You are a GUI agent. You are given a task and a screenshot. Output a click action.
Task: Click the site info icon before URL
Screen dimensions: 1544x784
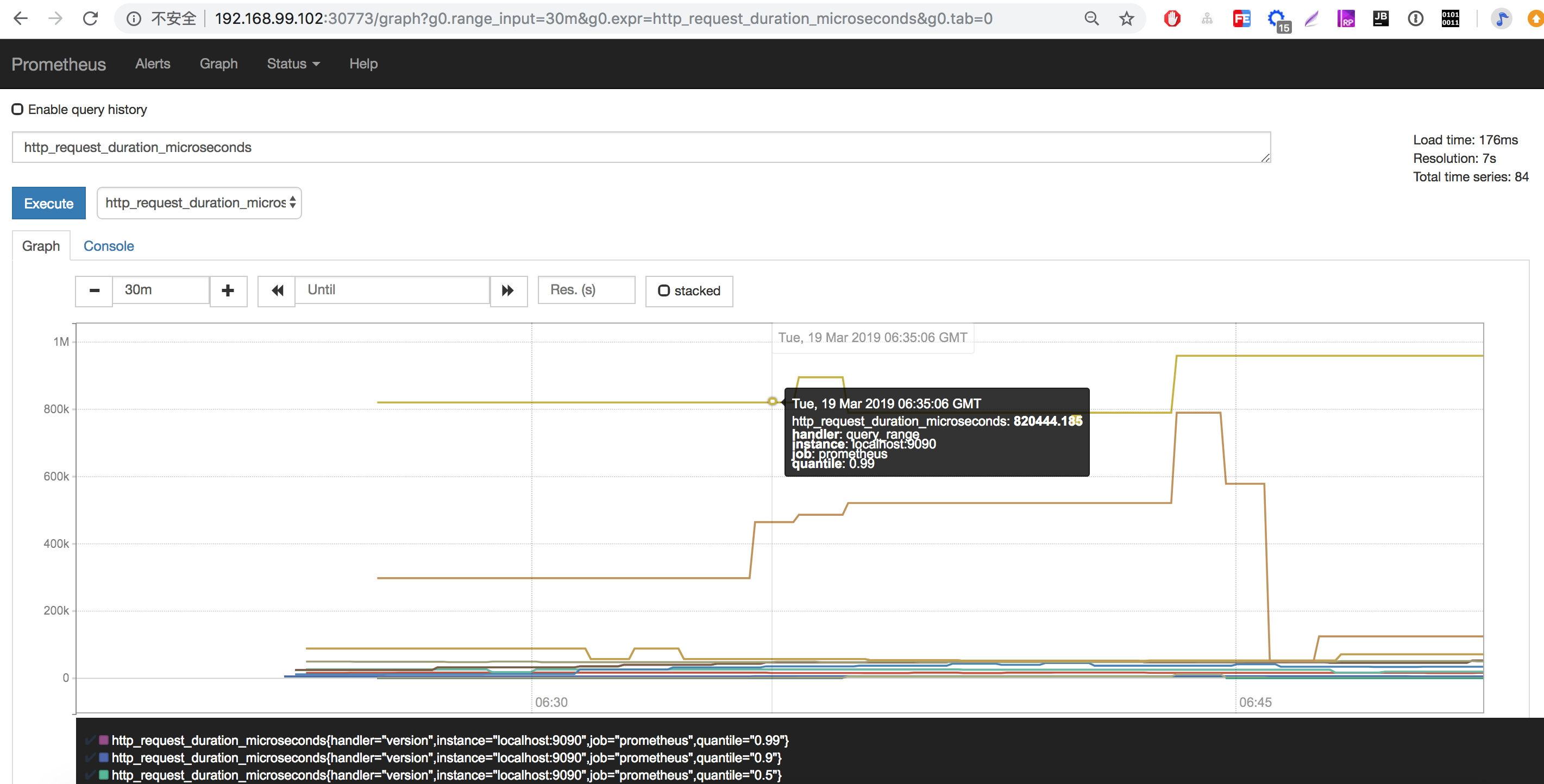point(134,18)
